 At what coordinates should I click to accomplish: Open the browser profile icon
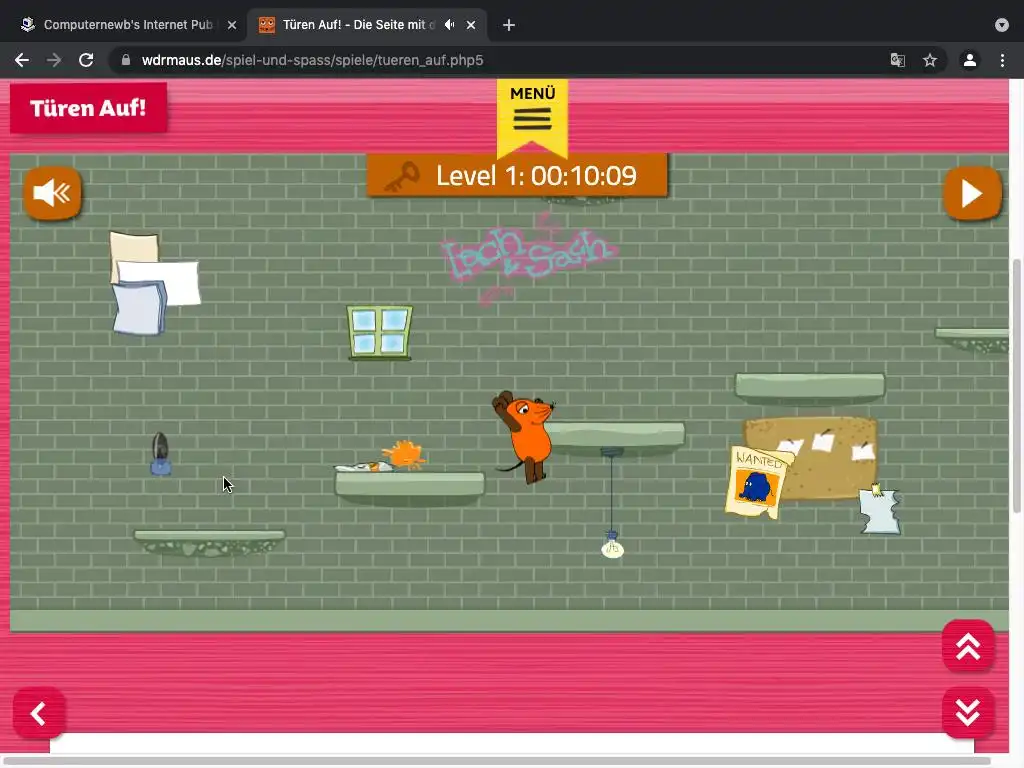(970, 60)
